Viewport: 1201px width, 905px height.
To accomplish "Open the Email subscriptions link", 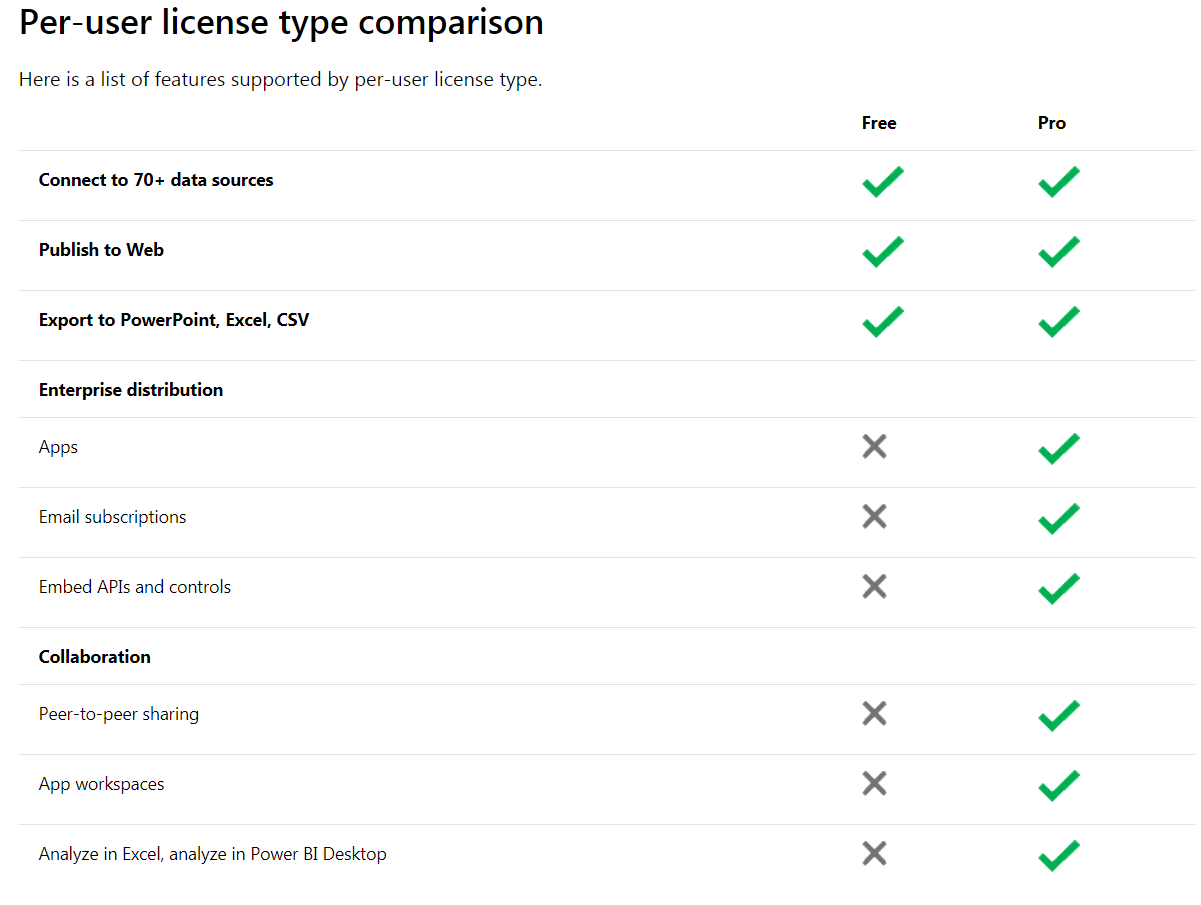I will tap(112, 516).
